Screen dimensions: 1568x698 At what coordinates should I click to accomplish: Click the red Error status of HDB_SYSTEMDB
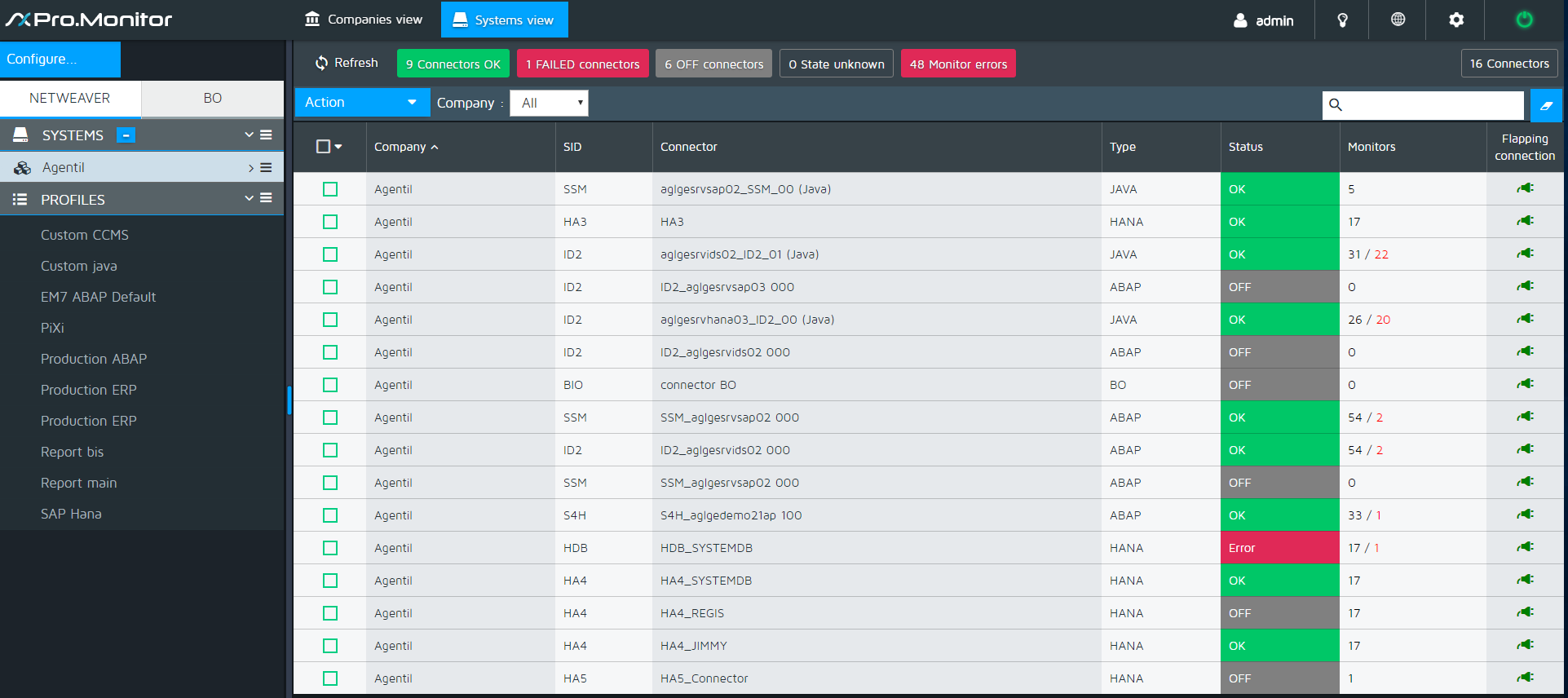click(x=1279, y=548)
